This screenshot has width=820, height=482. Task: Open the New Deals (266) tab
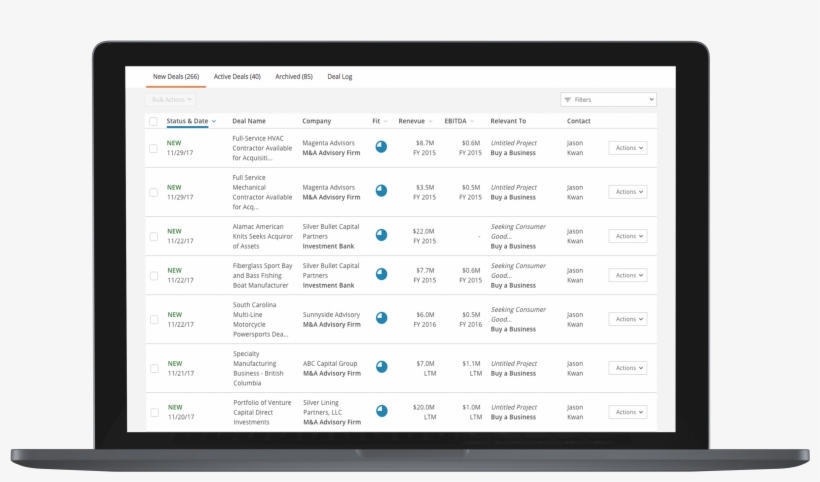(176, 76)
